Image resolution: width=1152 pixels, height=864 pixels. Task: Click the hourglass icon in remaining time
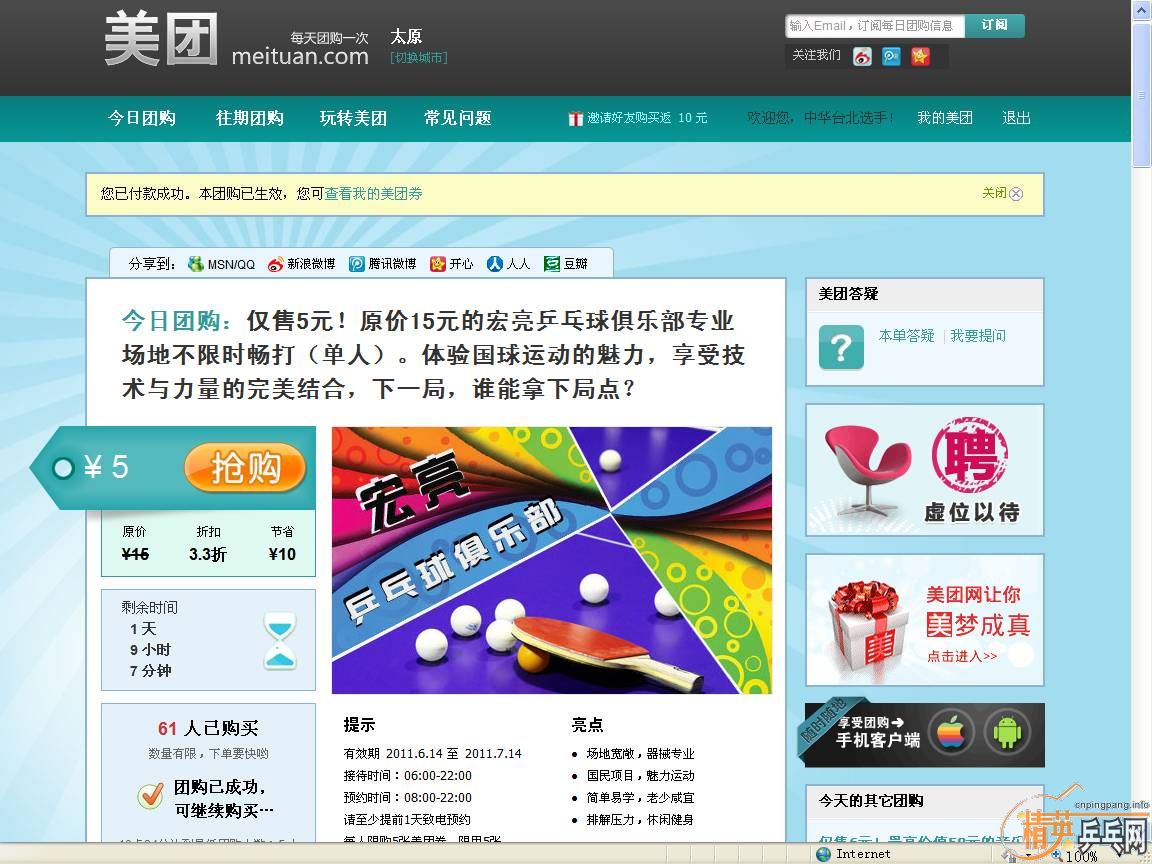280,641
